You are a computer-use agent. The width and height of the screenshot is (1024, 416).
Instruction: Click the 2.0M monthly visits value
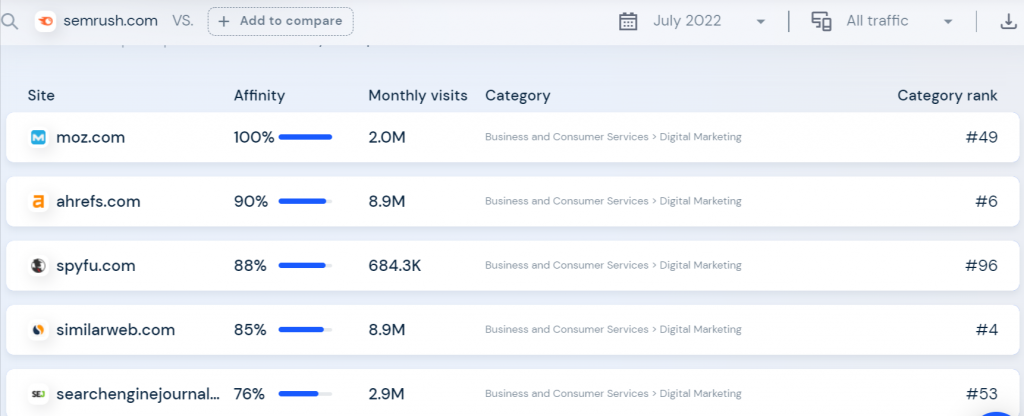click(x=387, y=138)
